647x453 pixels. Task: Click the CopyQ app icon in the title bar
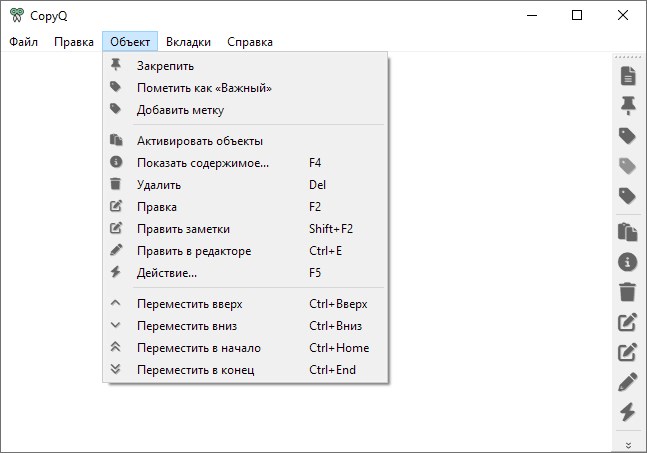coord(16,15)
